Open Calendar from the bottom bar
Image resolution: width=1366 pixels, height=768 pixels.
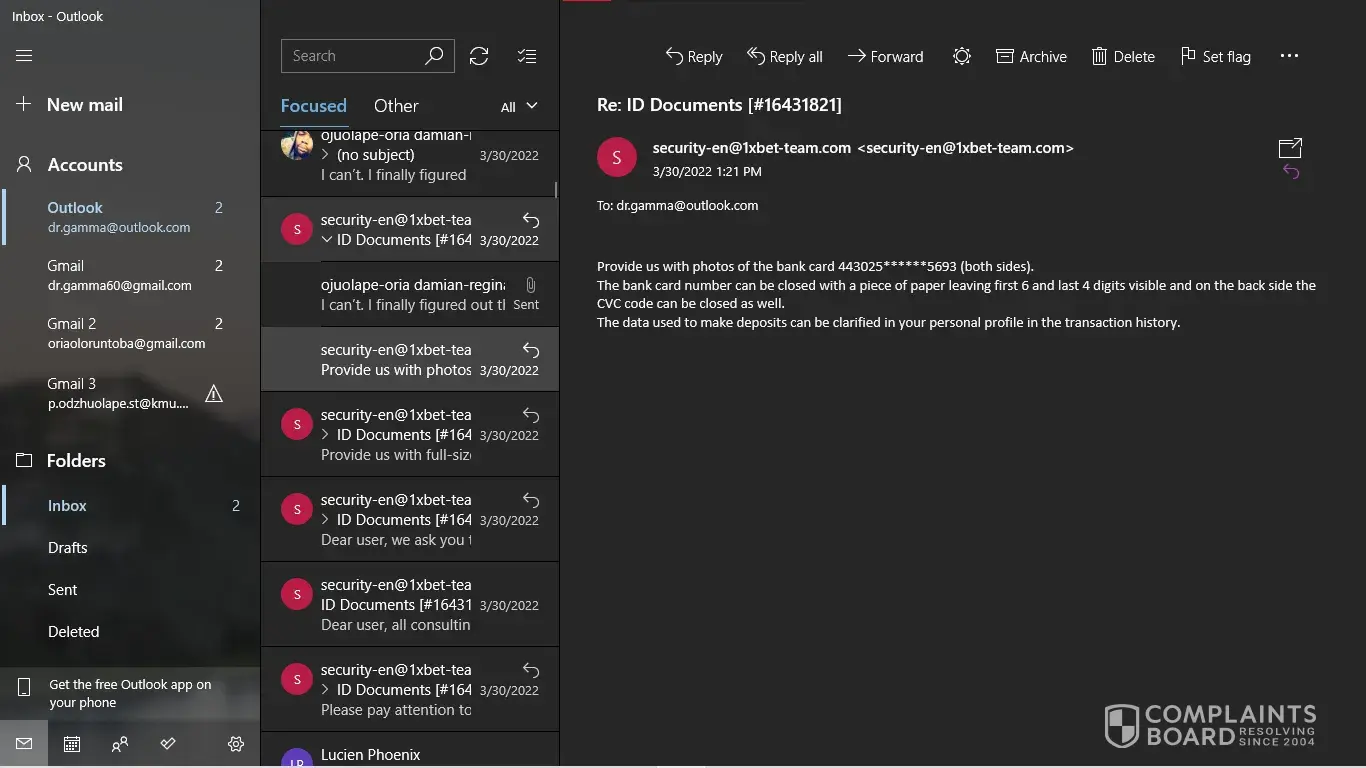click(72, 744)
